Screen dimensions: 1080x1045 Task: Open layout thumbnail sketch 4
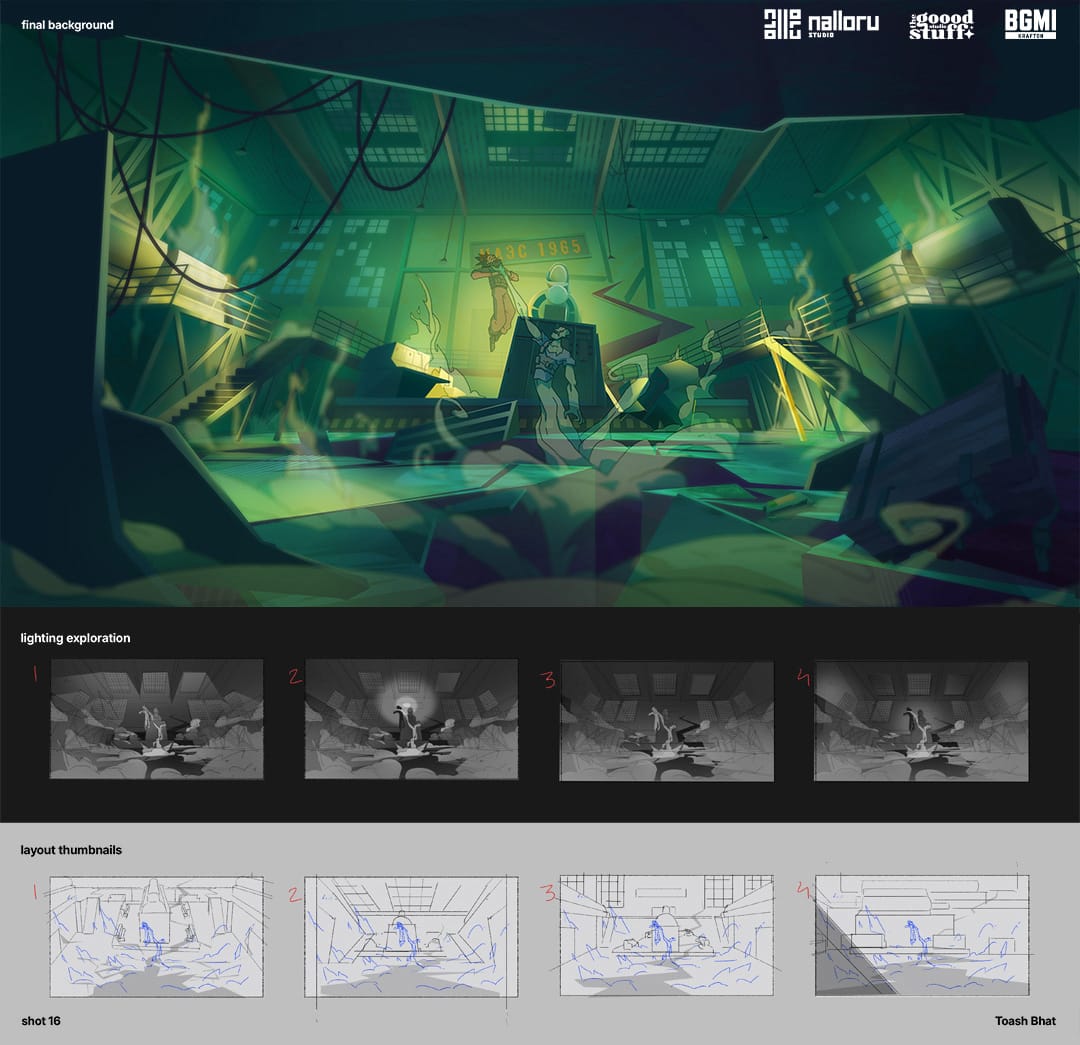pos(921,936)
